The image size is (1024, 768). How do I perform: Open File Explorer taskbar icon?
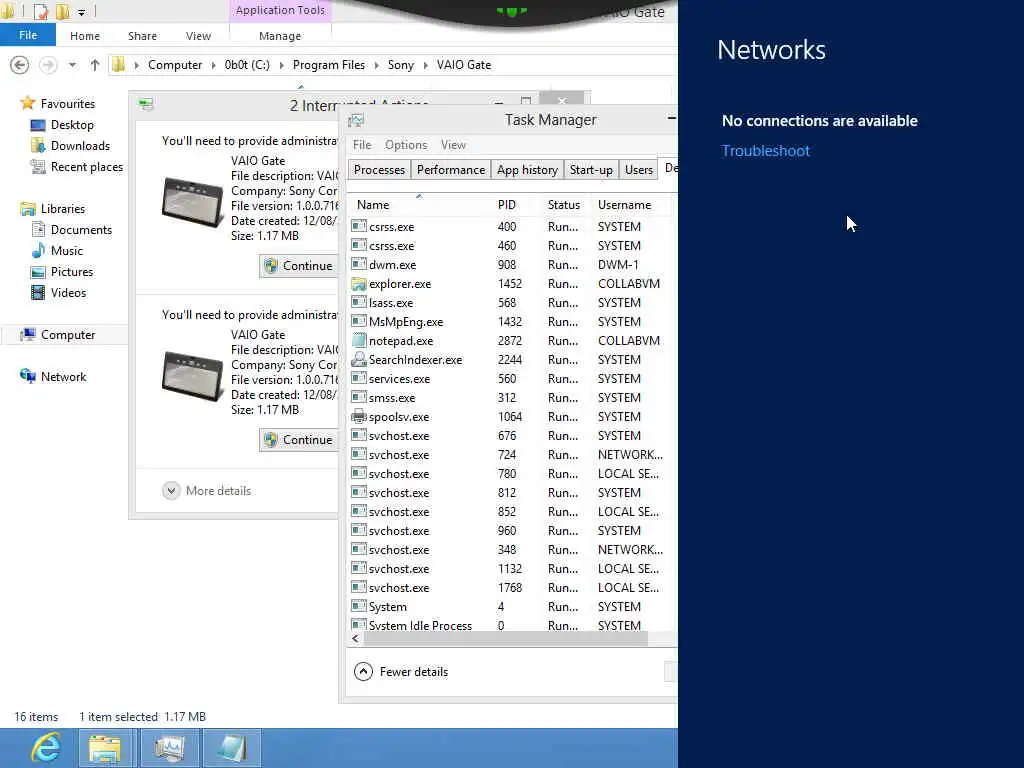104,748
